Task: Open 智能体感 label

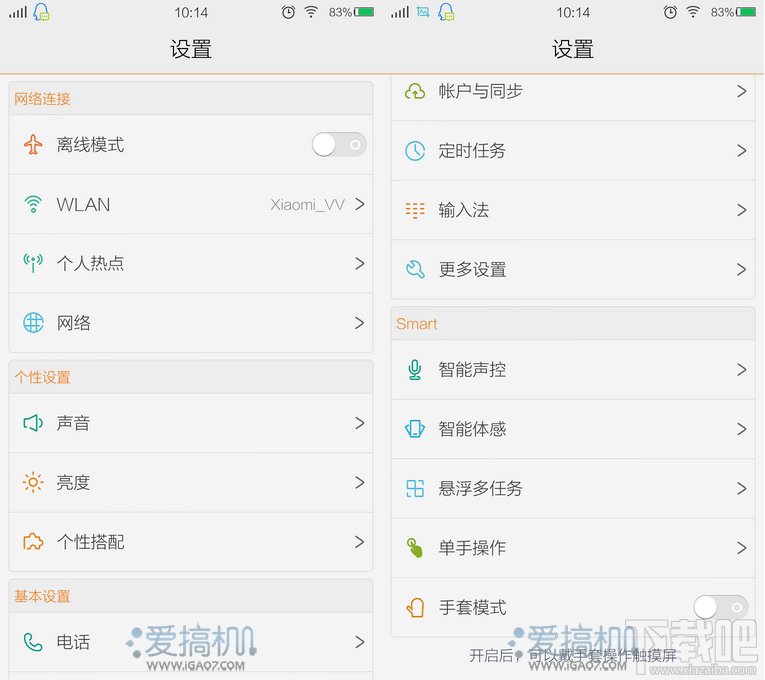Action: click(x=472, y=429)
